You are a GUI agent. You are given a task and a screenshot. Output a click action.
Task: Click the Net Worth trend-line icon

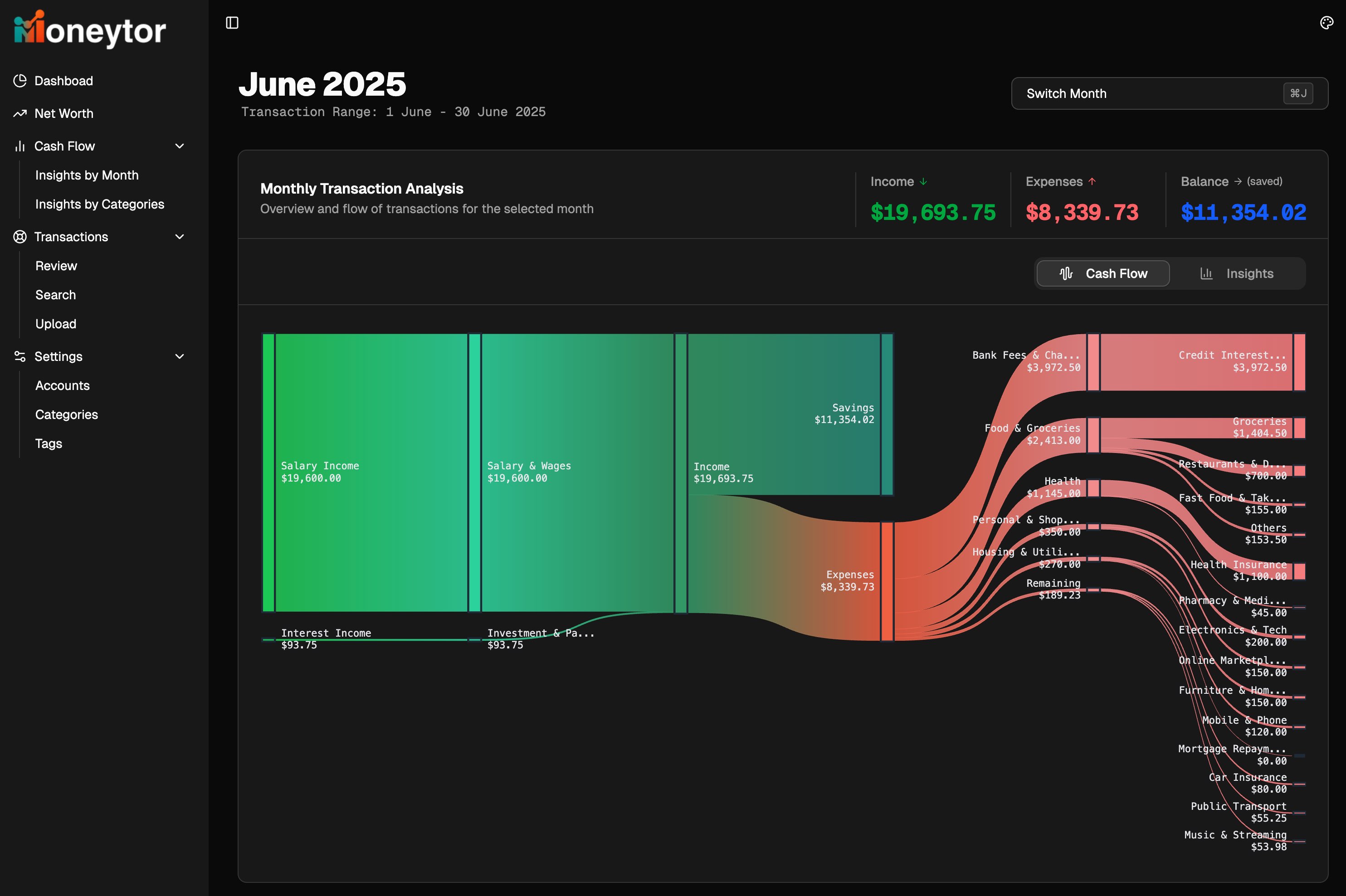[x=20, y=113]
